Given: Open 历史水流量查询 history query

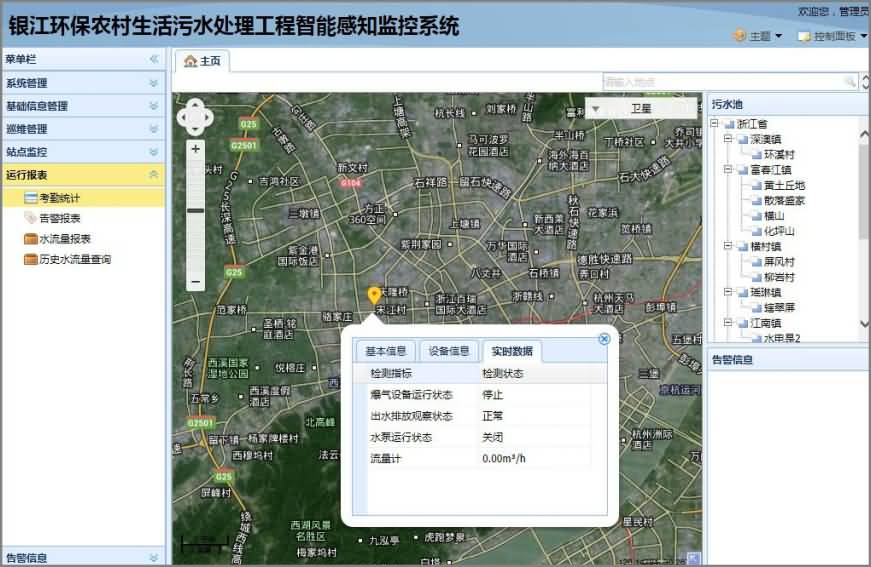Looking at the screenshot, I should click(x=74, y=259).
